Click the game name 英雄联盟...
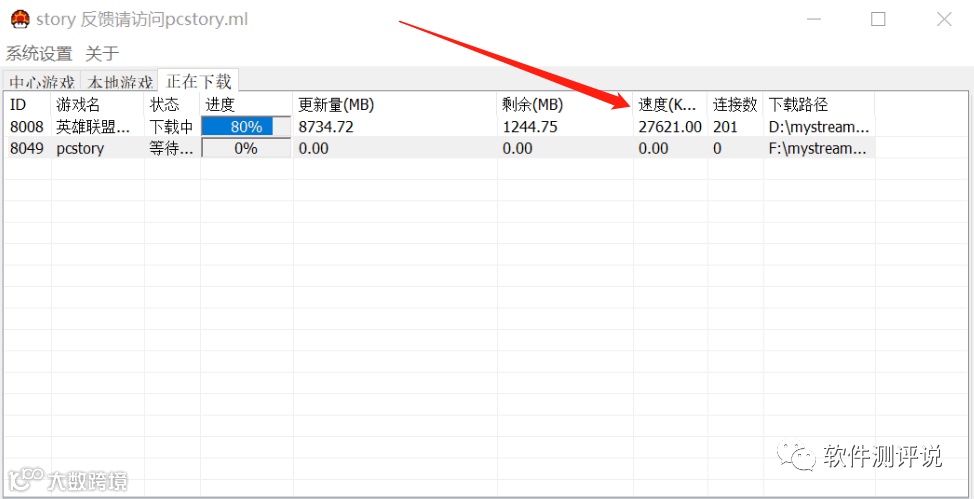974x499 pixels. point(93,127)
